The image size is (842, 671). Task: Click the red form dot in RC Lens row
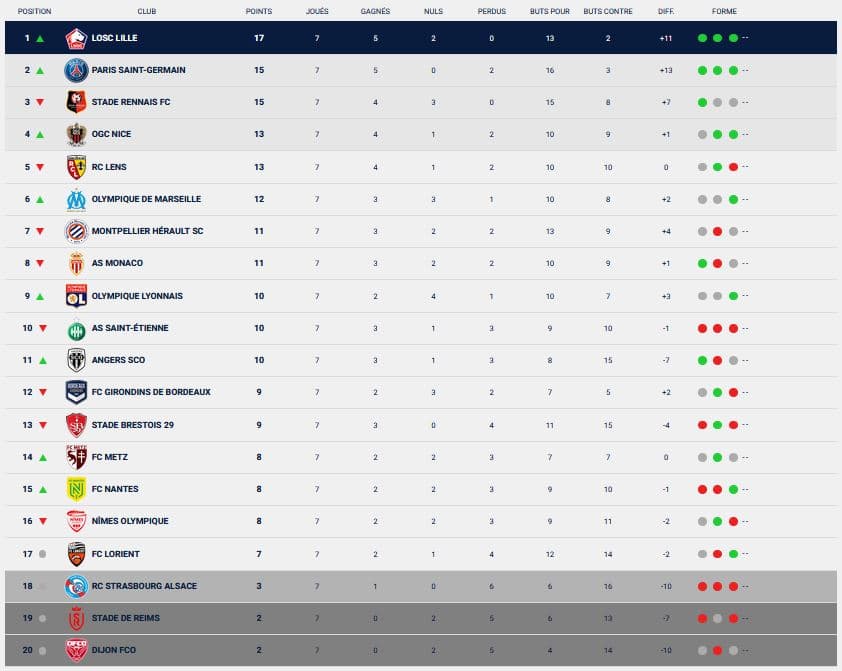(734, 167)
